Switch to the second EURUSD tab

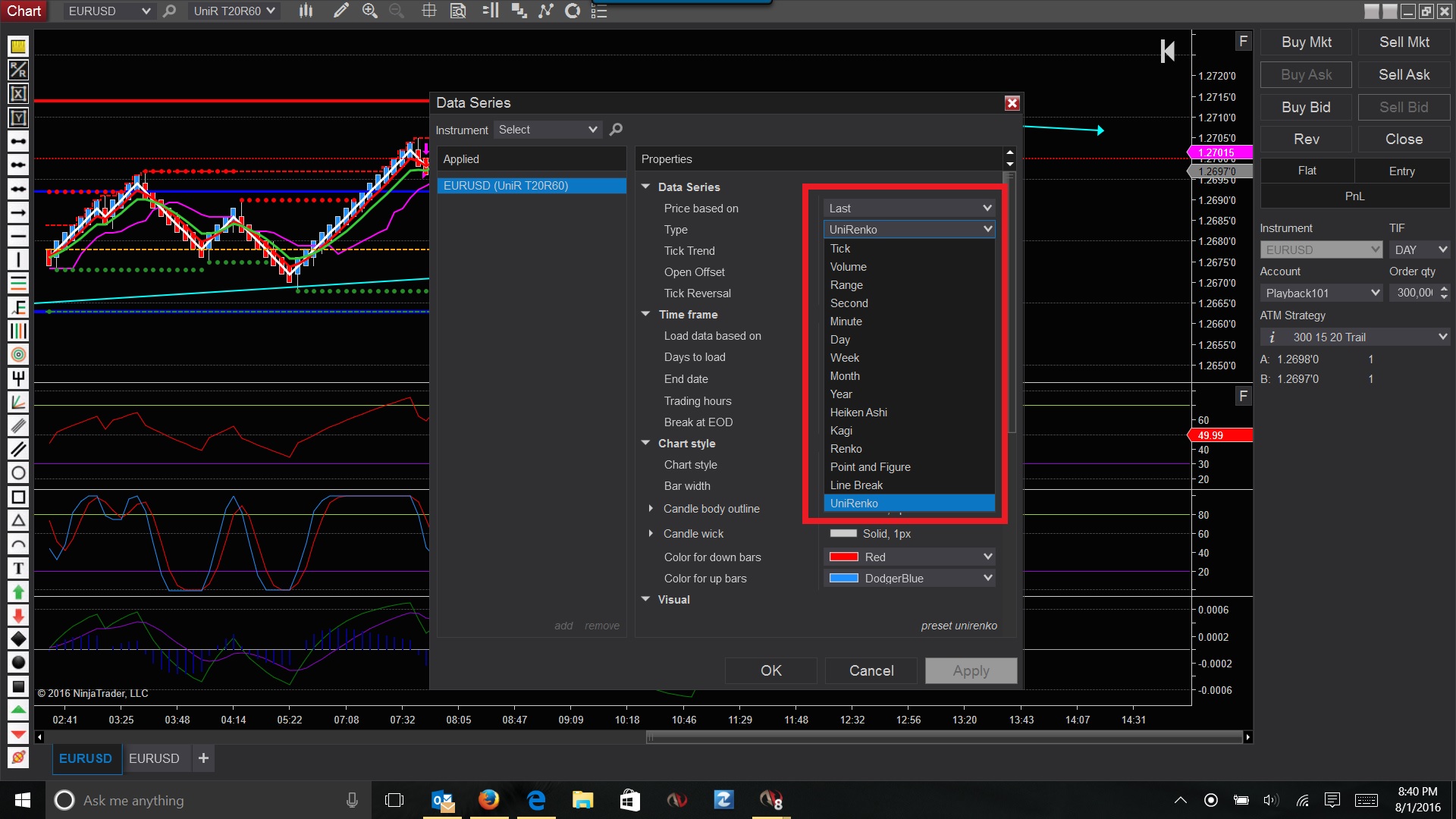[154, 758]
